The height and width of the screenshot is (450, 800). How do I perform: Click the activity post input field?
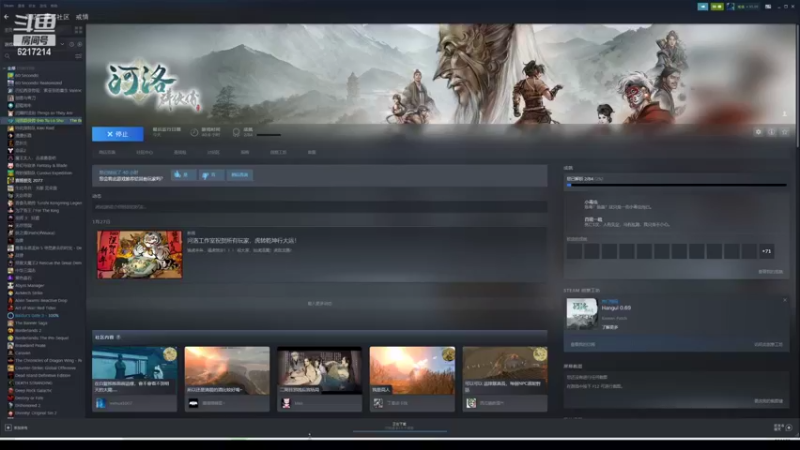click(x=319, y=207)
